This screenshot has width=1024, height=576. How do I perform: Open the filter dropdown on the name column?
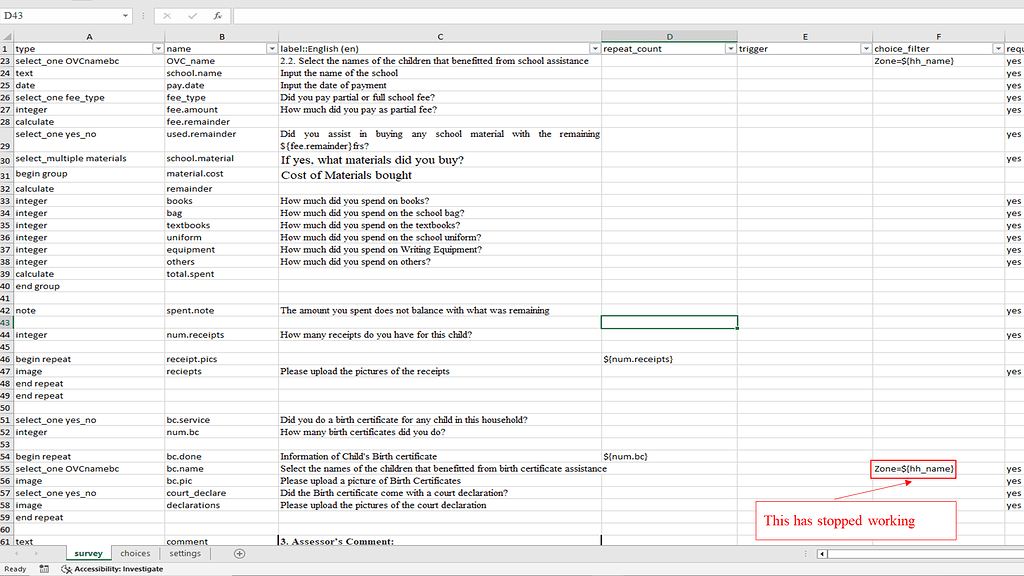point(271,48)
